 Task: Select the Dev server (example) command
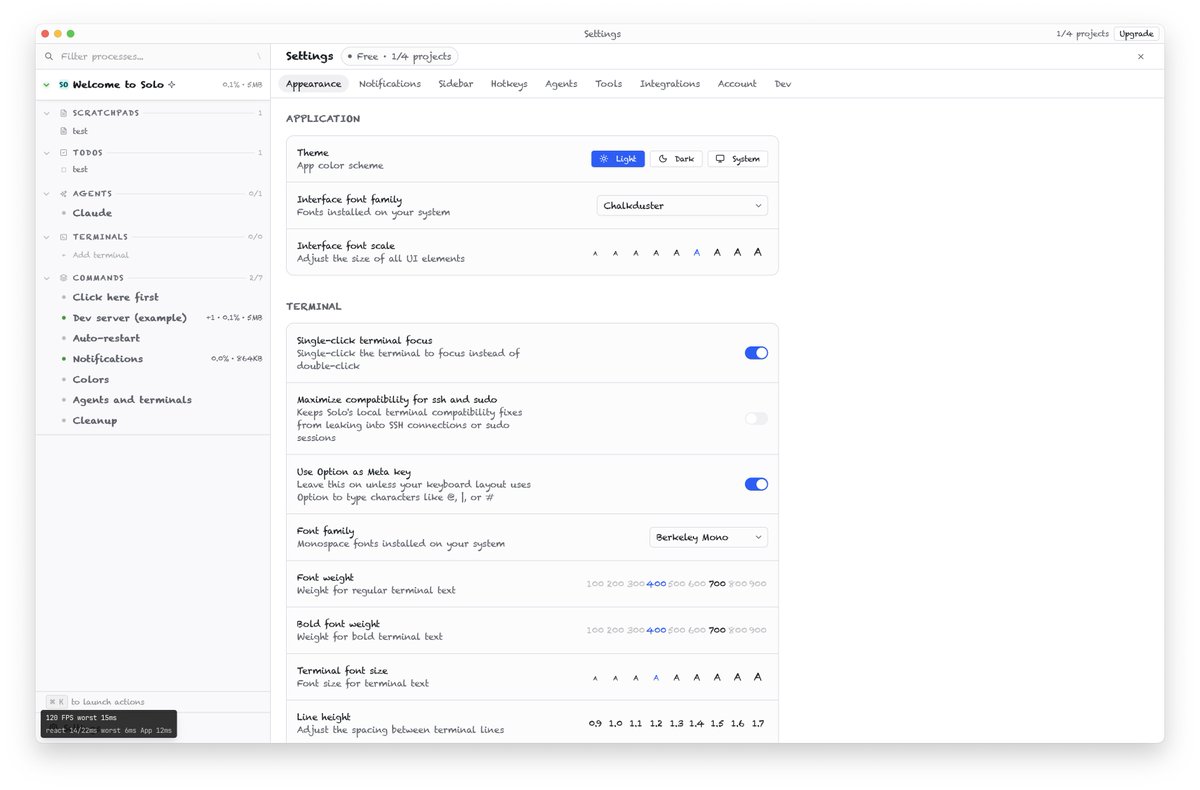[129, 318]
